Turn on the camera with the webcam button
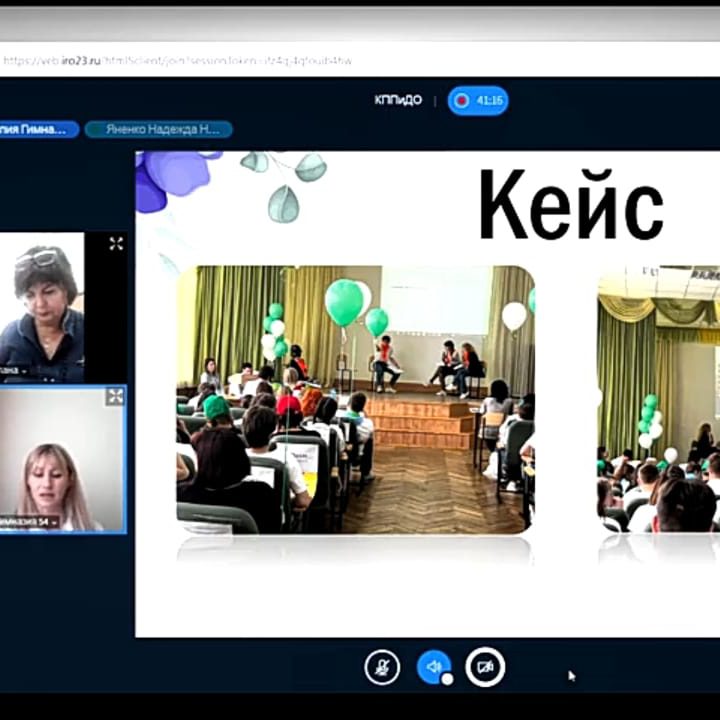Image resolution: width=720 pixels, height=720 pixels. [x=485, y=667]
